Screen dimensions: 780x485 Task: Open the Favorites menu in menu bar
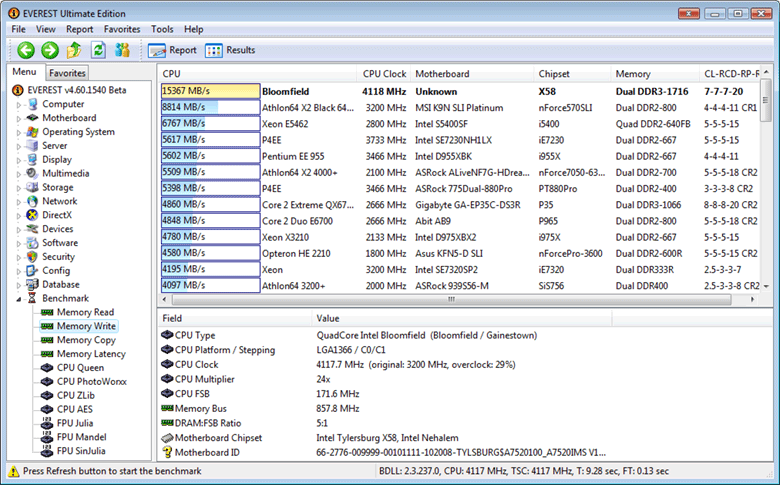click(x=122, y=29)
